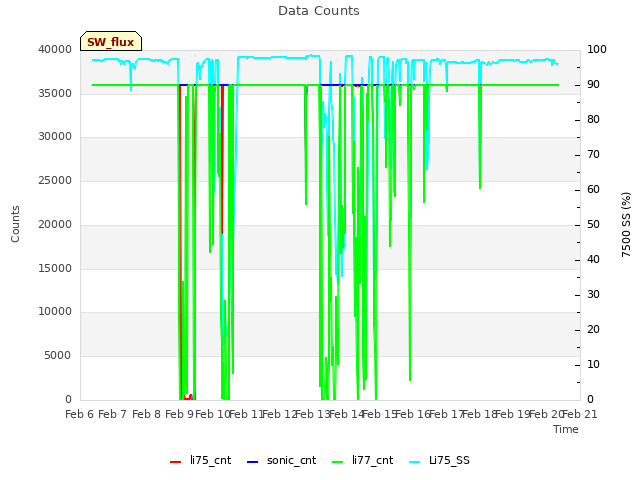
Task: Click the 100 tick on right axis
Action: click(597, 49)
